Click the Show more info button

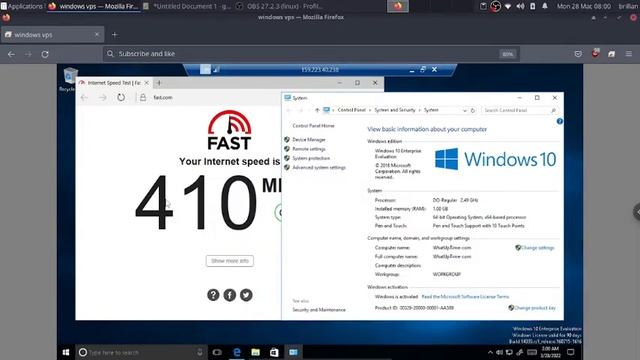[x=230, y=261]
